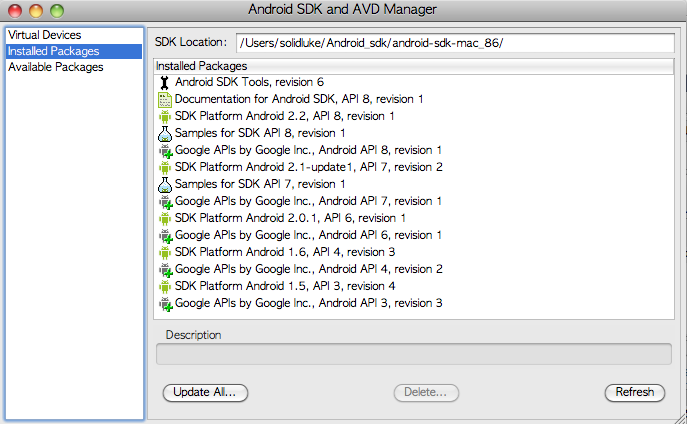The height and width of the screenshot is (424, 687).
Task: Zoom the window with the green button
Action: 57,11
